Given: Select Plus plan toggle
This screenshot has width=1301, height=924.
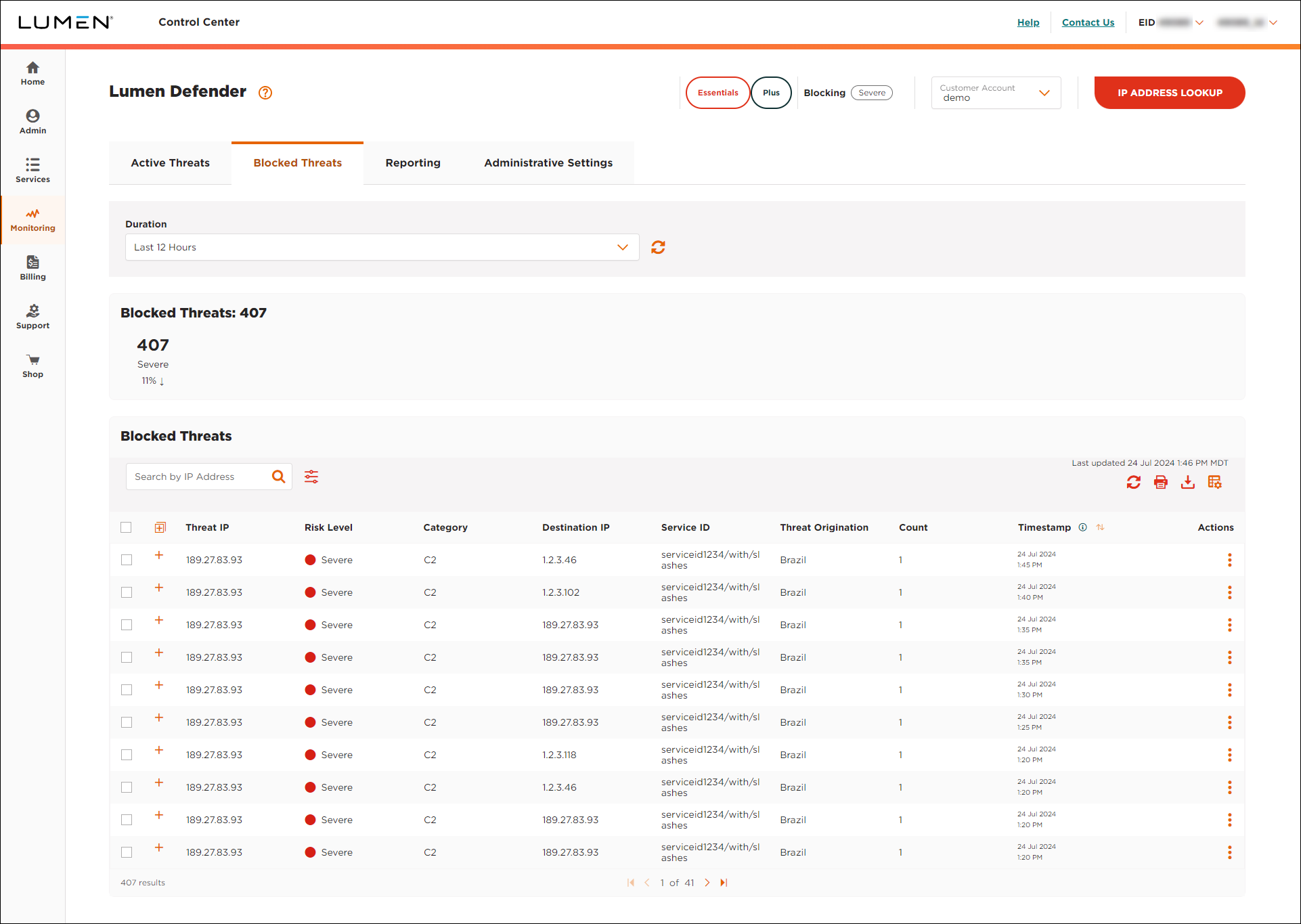Looking at the screenshot, I should (771, 93).
